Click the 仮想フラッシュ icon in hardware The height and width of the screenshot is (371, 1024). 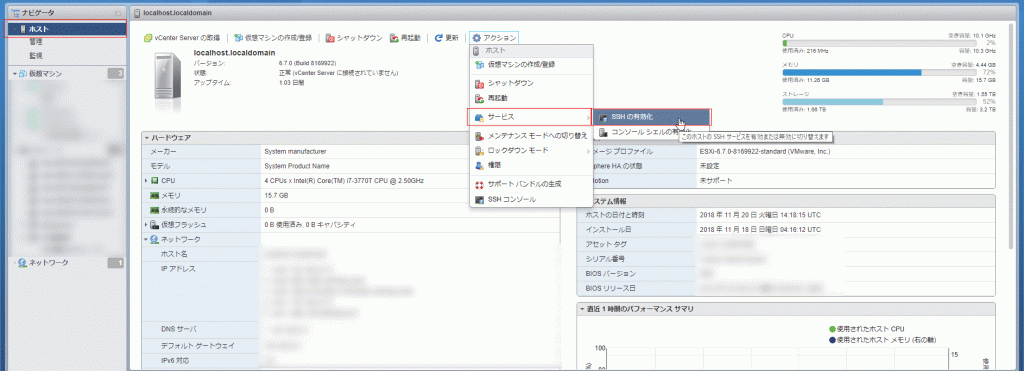pyautogui.click(x=155, y=225)
